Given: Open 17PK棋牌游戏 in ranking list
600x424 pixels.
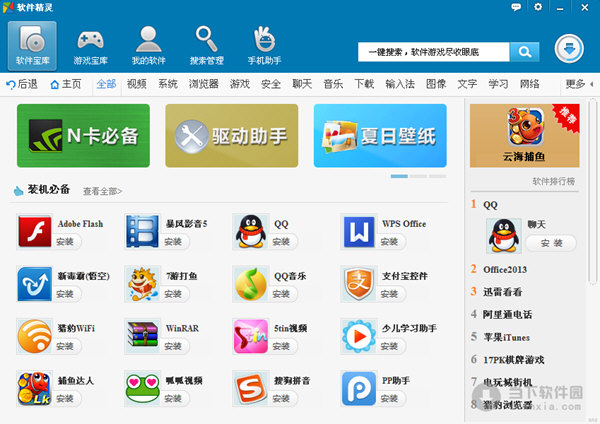Looking at the screenshot, I should point(514,360).
